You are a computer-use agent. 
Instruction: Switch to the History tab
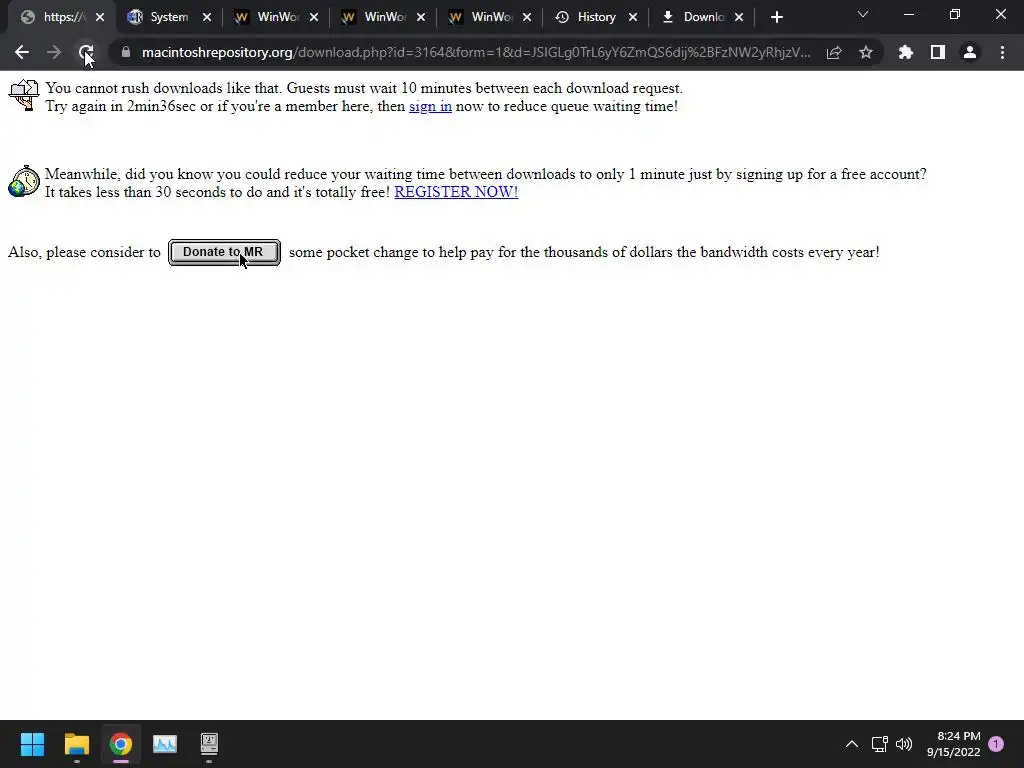[596, 18]
